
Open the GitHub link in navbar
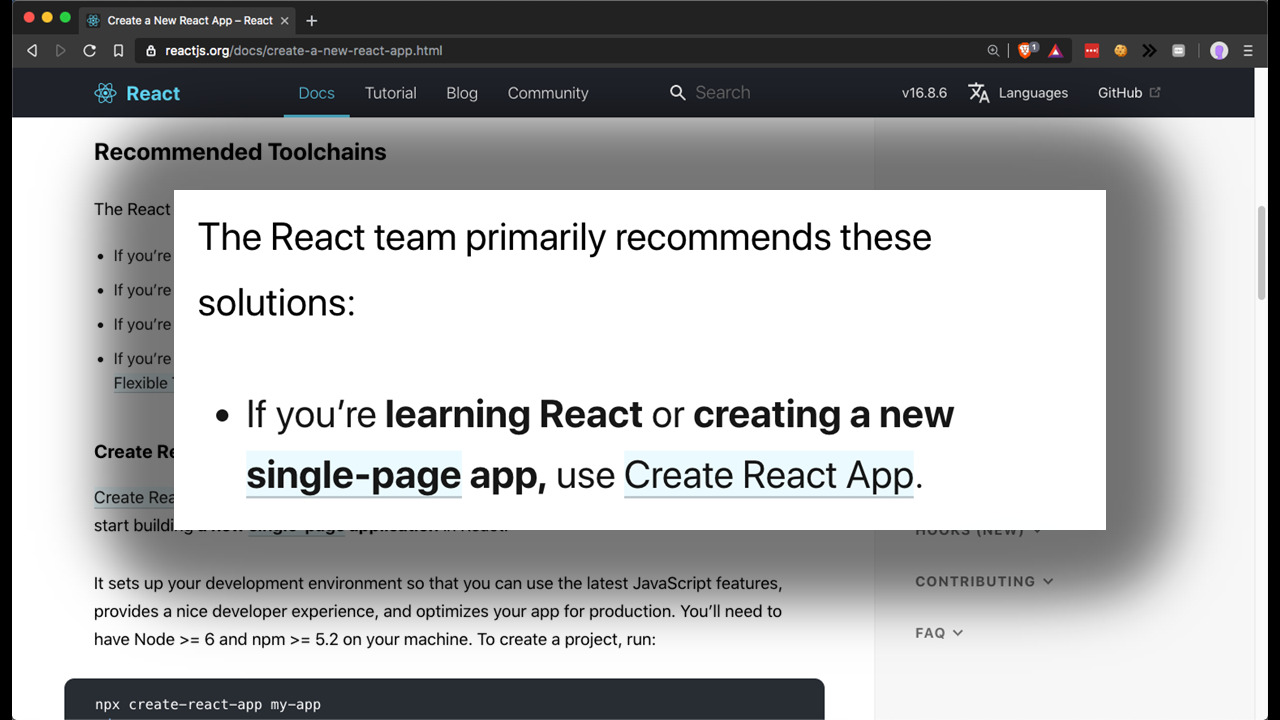[x=1120, y=93]
